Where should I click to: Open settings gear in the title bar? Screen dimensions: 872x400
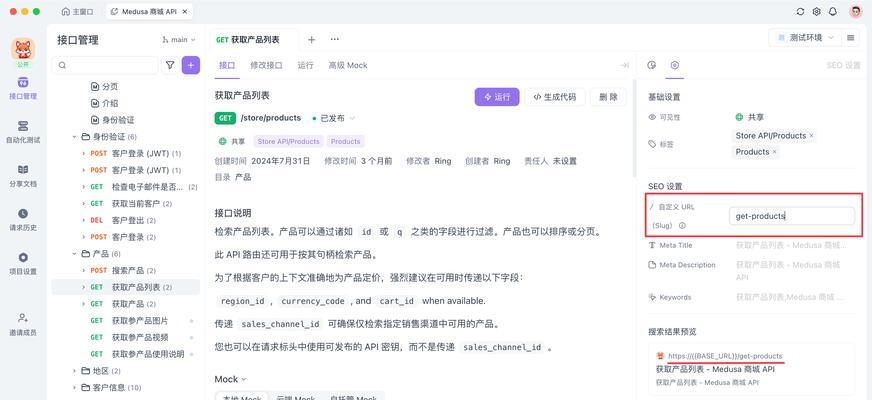point(816,11)
